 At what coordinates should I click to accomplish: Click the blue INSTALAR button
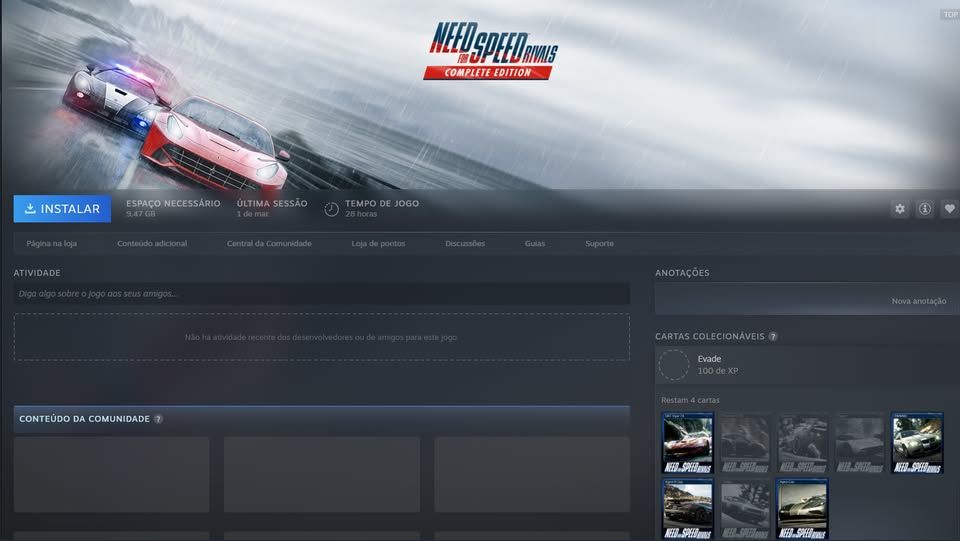[62, 209]
